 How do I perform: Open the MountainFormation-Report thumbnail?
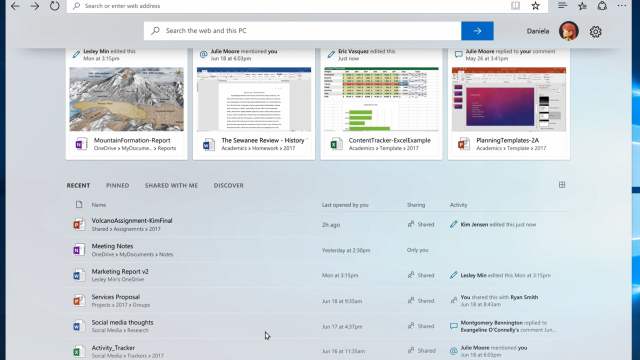(127, 99)
